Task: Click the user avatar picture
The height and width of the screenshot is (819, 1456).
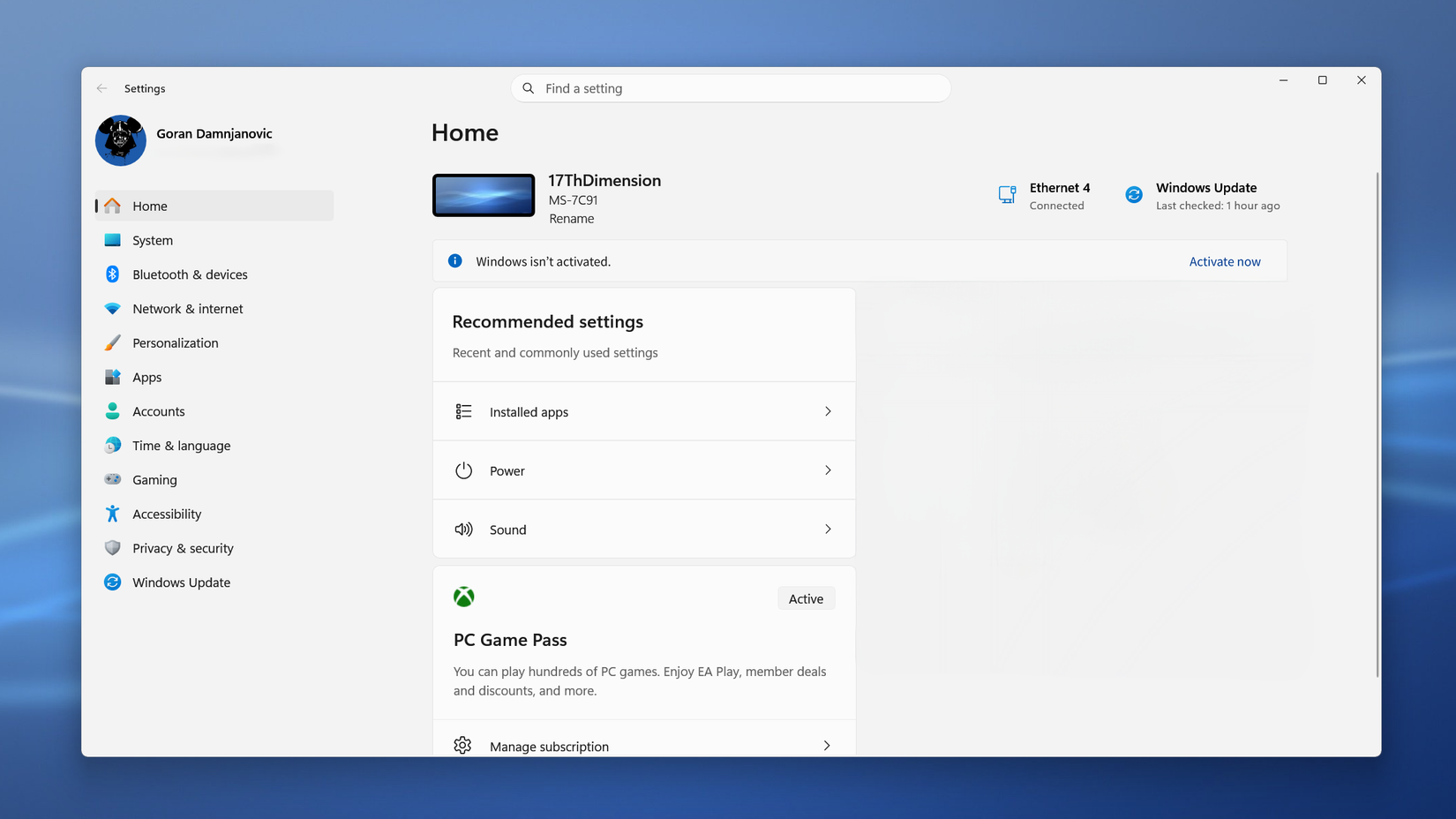Action: (121, 140)
